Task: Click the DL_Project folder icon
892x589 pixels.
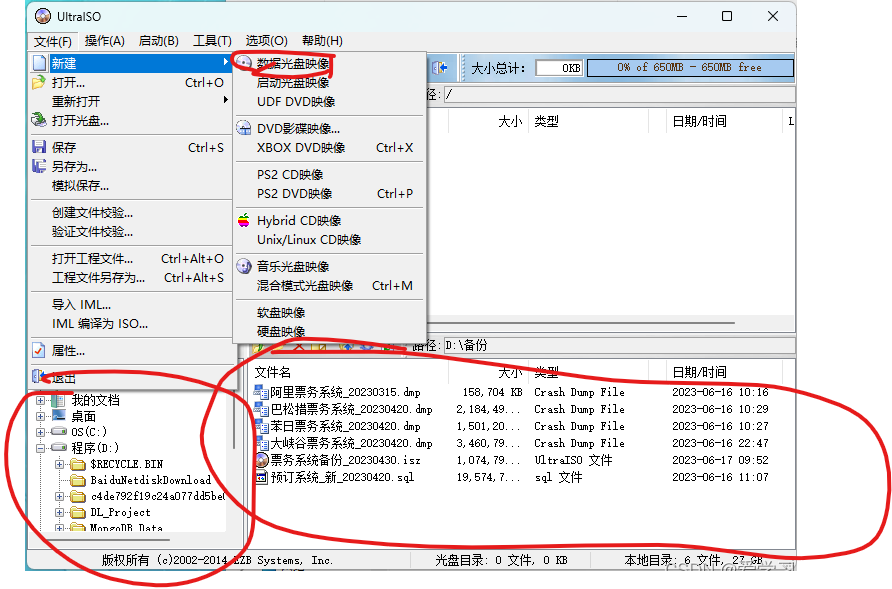Action: pos(77,513)
